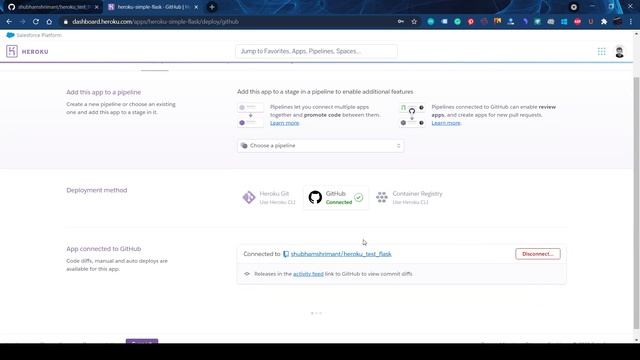640x360 pixels.
Task: Open the shubhamshrimant/heroku_test_flask repository link
Action: 341,254
